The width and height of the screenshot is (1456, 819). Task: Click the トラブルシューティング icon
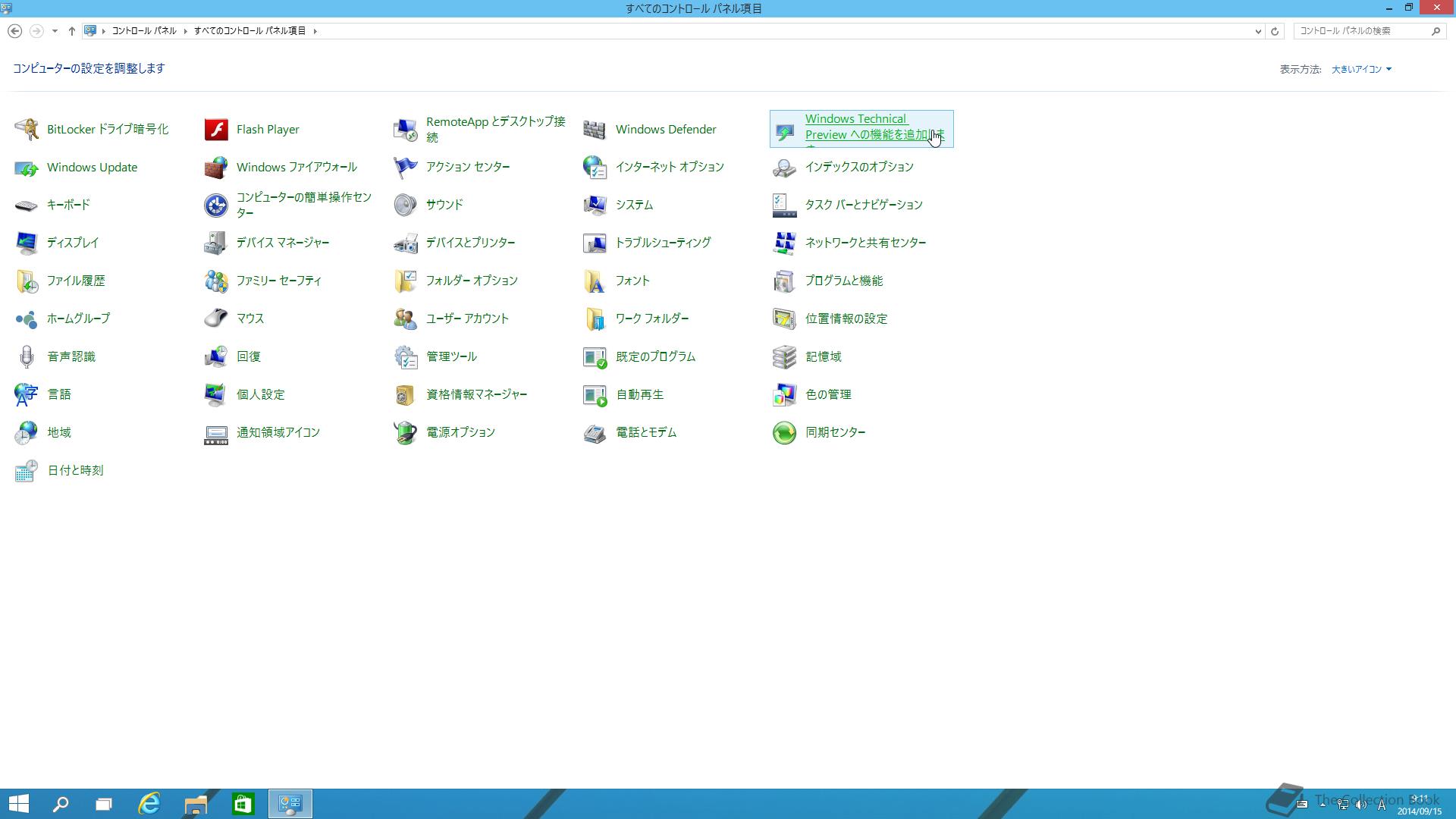point(595,243)
